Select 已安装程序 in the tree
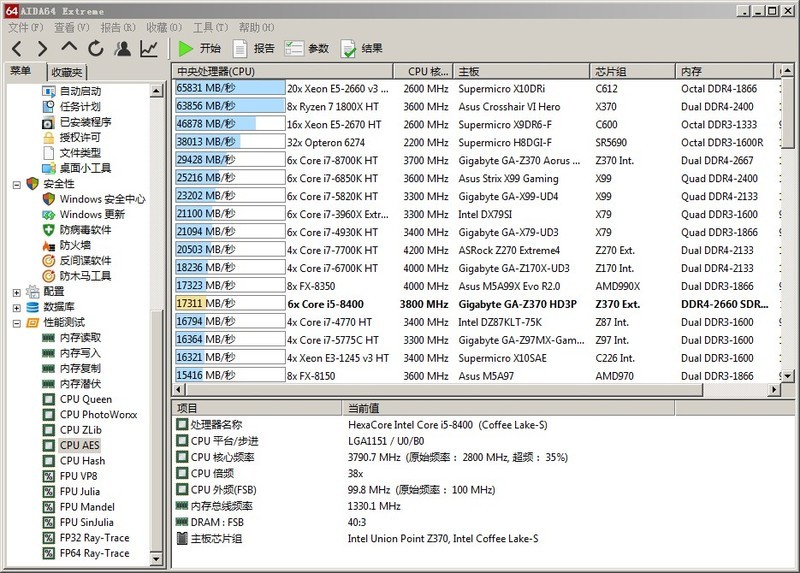 click(85, 122)
